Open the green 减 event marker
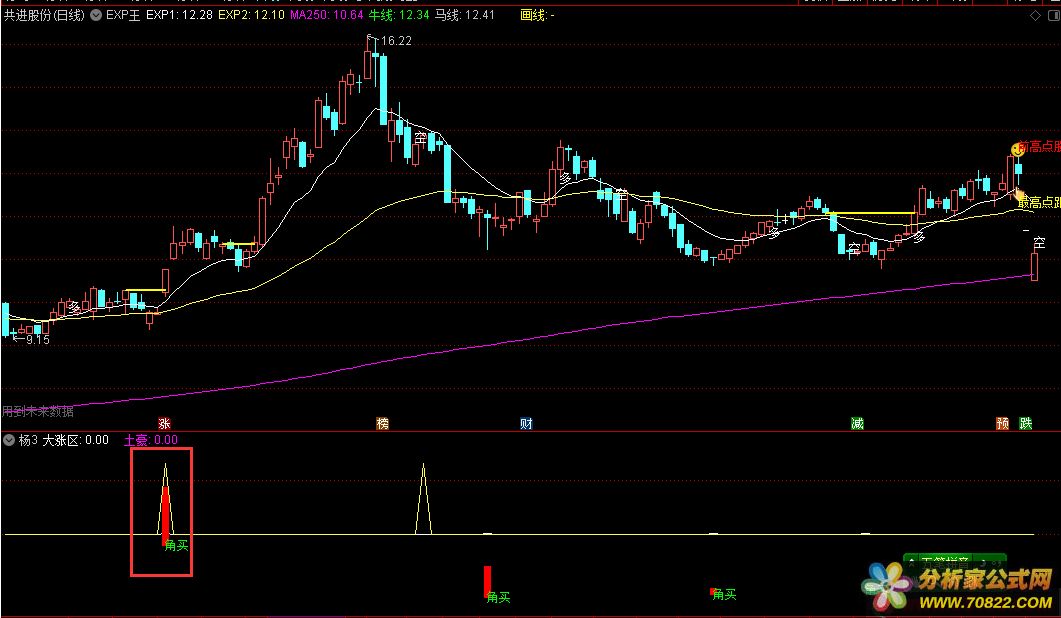Viewport: 1061px width, 618px height. point(857,424)
